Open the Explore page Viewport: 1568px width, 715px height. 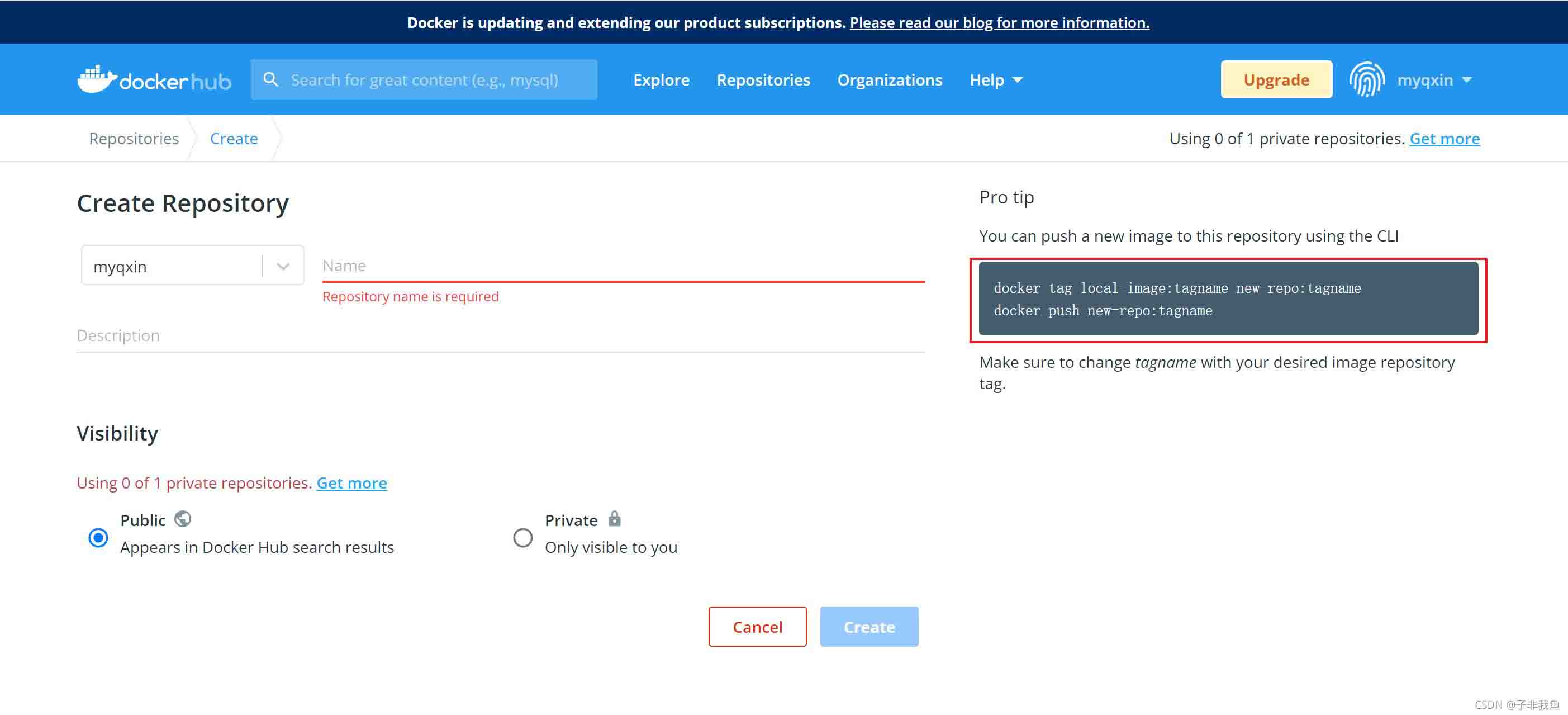click(661, 80)
